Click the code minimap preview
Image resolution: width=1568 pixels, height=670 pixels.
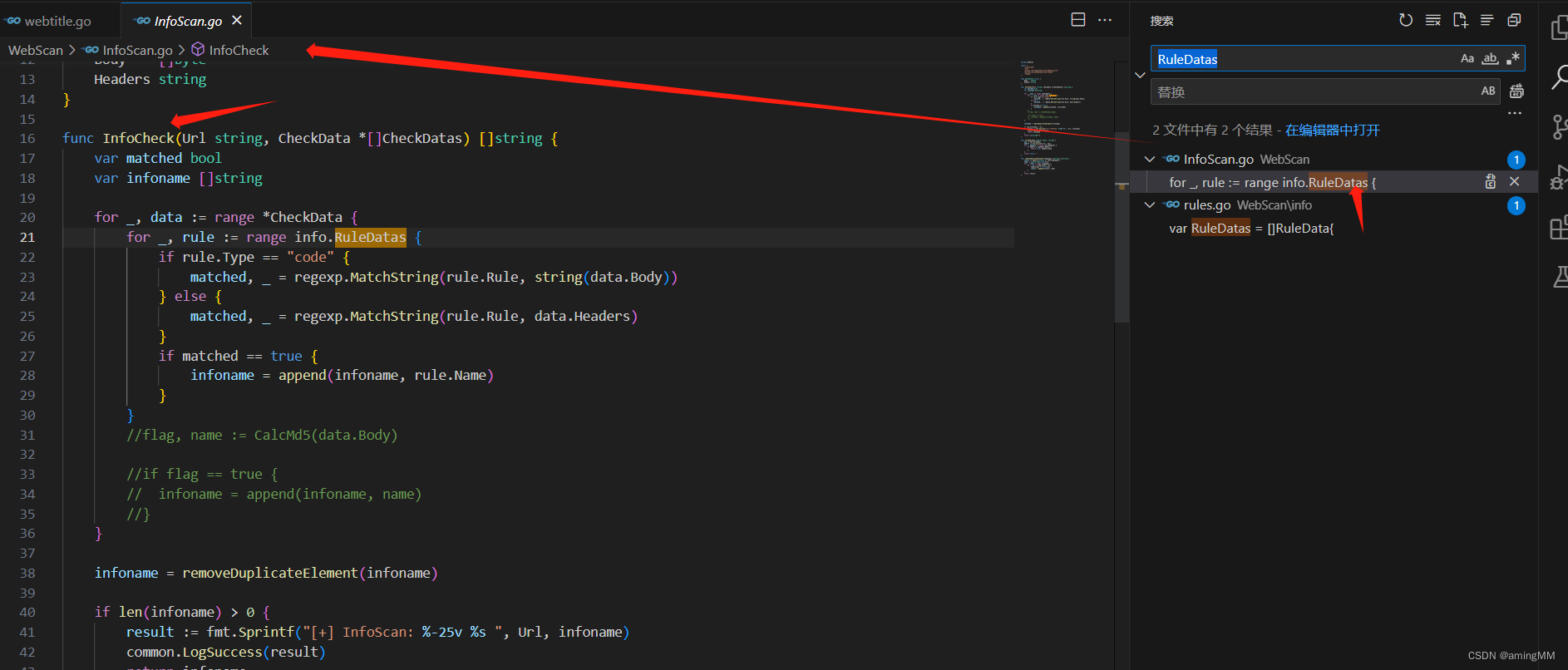[1053, 117]
